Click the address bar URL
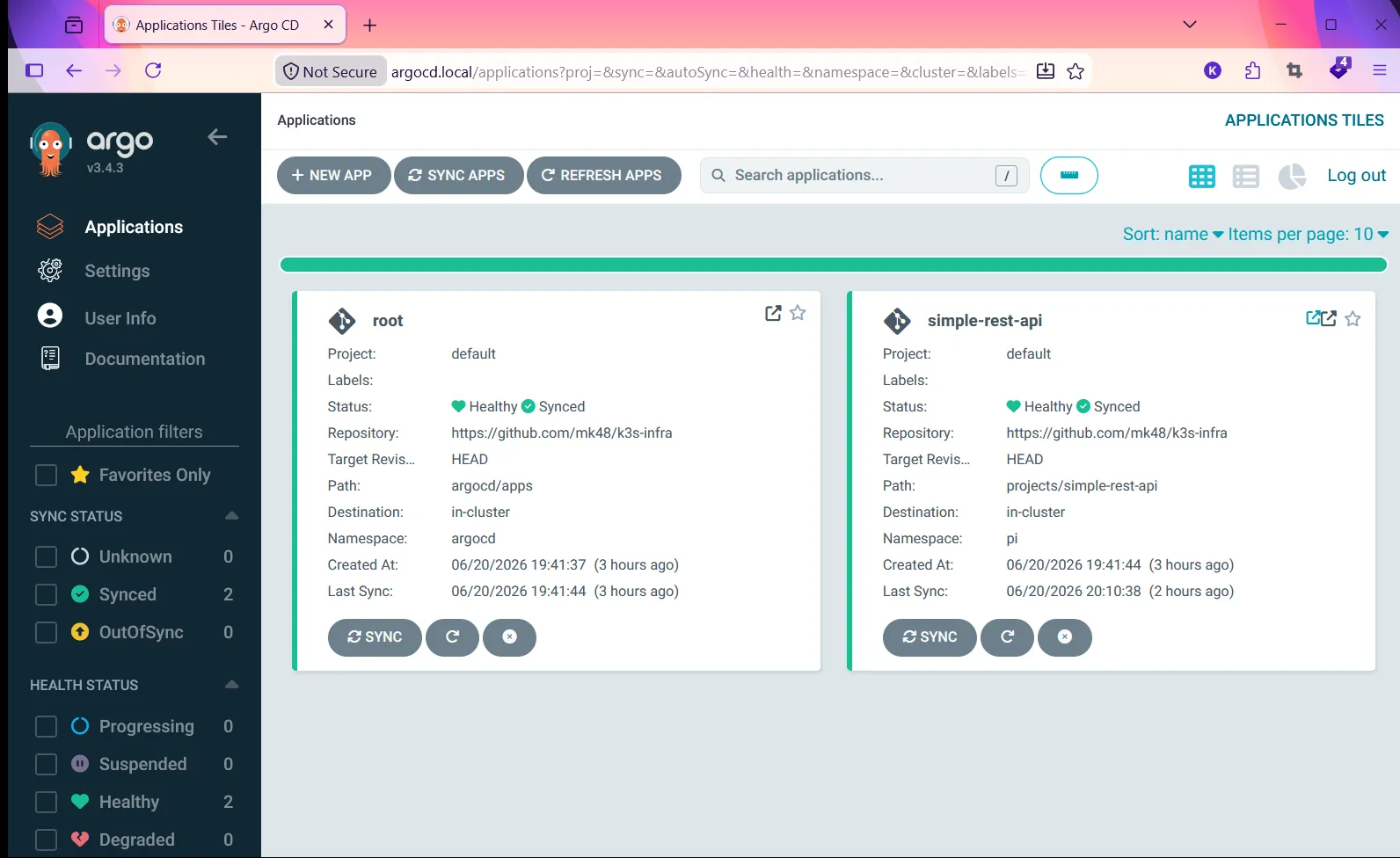This screenshot has height=858, width=1400. (709, 72)
